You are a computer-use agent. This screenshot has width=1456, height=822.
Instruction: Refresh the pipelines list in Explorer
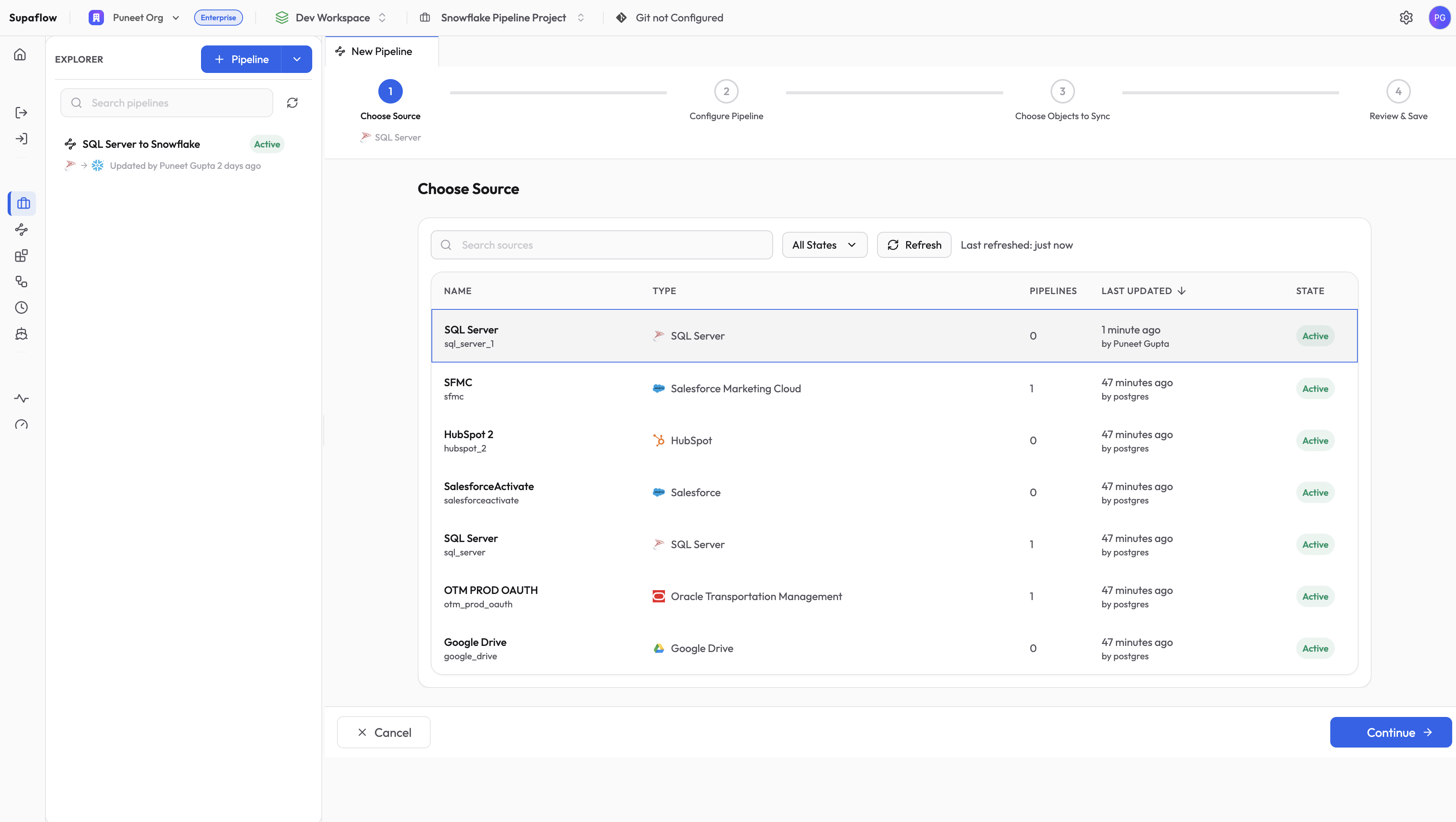pos(292,103)
